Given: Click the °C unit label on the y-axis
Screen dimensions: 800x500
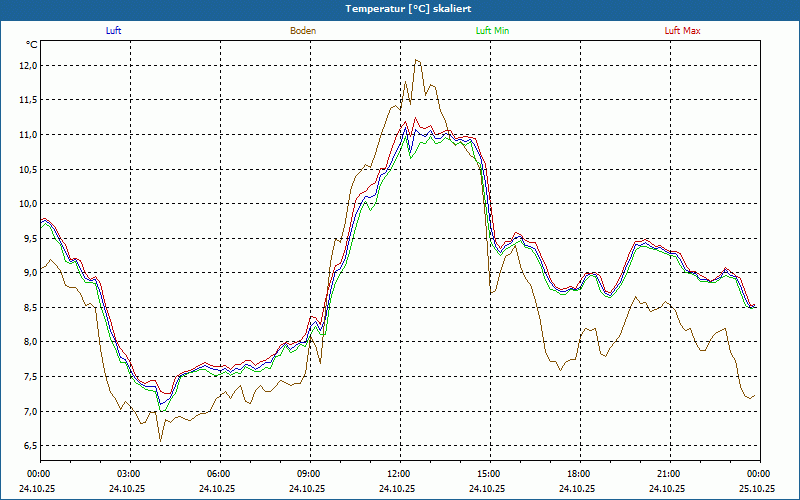Looking at the screenshot, I should click(x=32, y=45).
